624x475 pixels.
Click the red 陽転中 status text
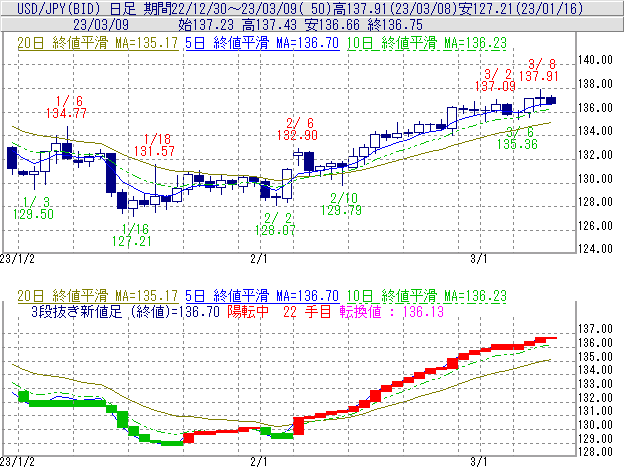pyautogui.click(x=248, y=311)
